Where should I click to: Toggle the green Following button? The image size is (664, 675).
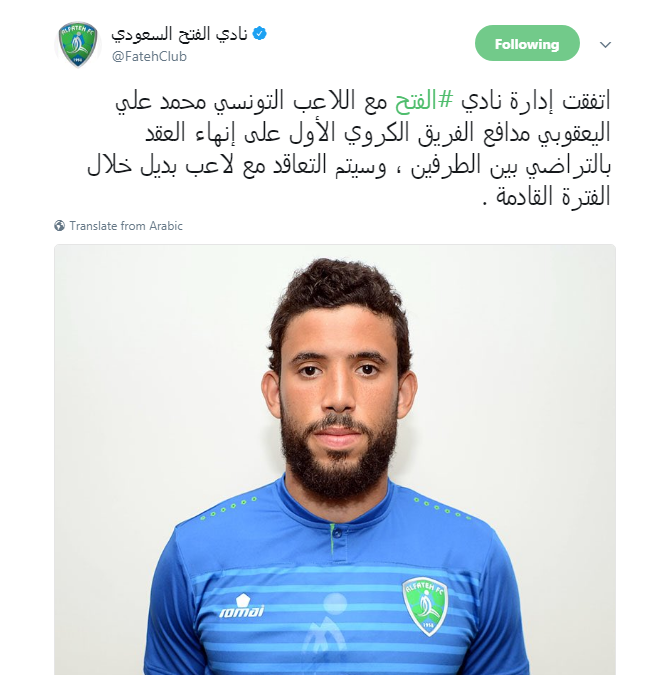pyautogui.click(x=527, y=43)
